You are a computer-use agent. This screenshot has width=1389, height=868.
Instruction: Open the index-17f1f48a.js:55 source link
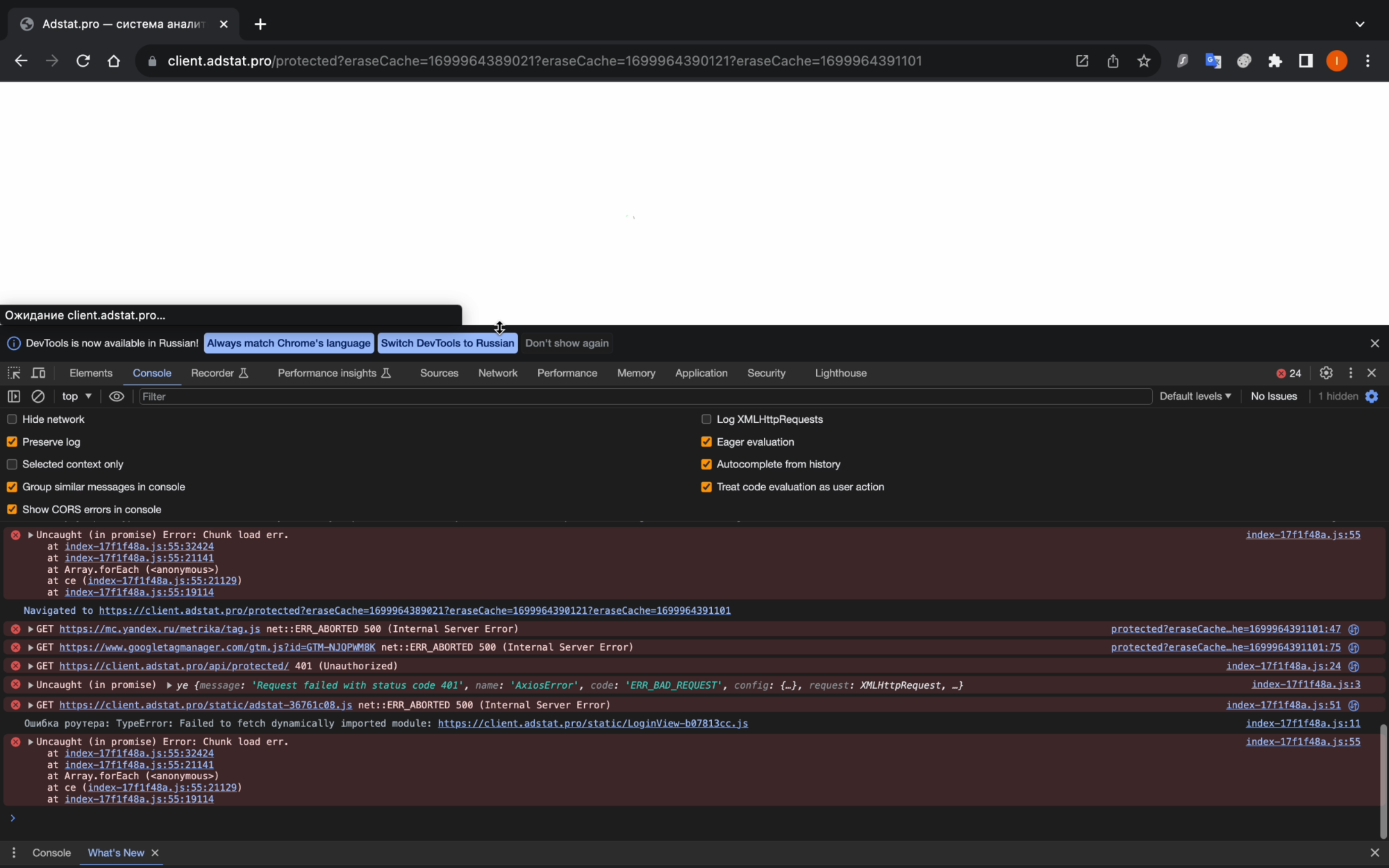pyautogui.click(x=1303, y=535)
